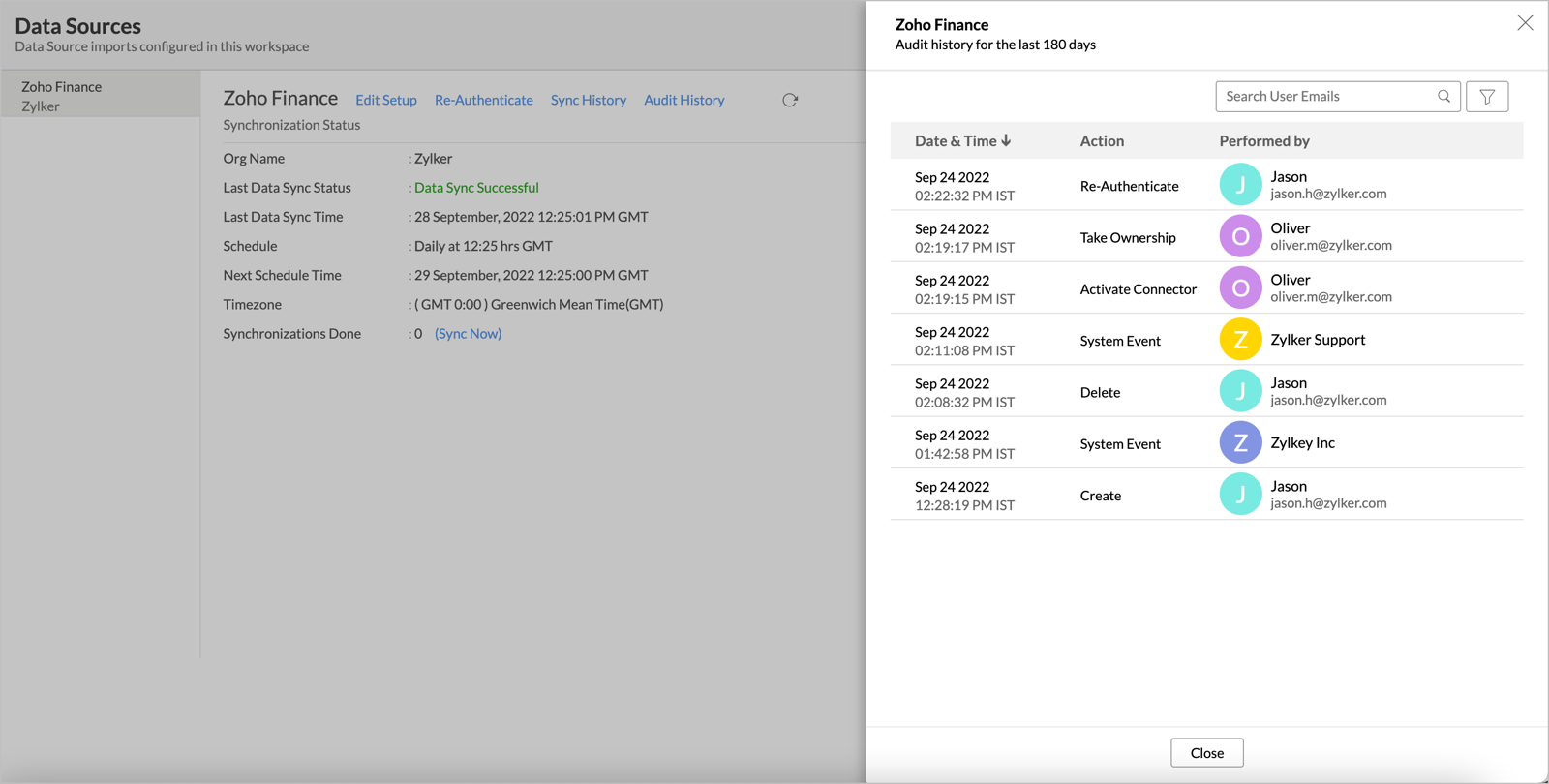Open the audit history filter icon
The width and height of the screenshot is (1549, 784).
pos(1487,97)
